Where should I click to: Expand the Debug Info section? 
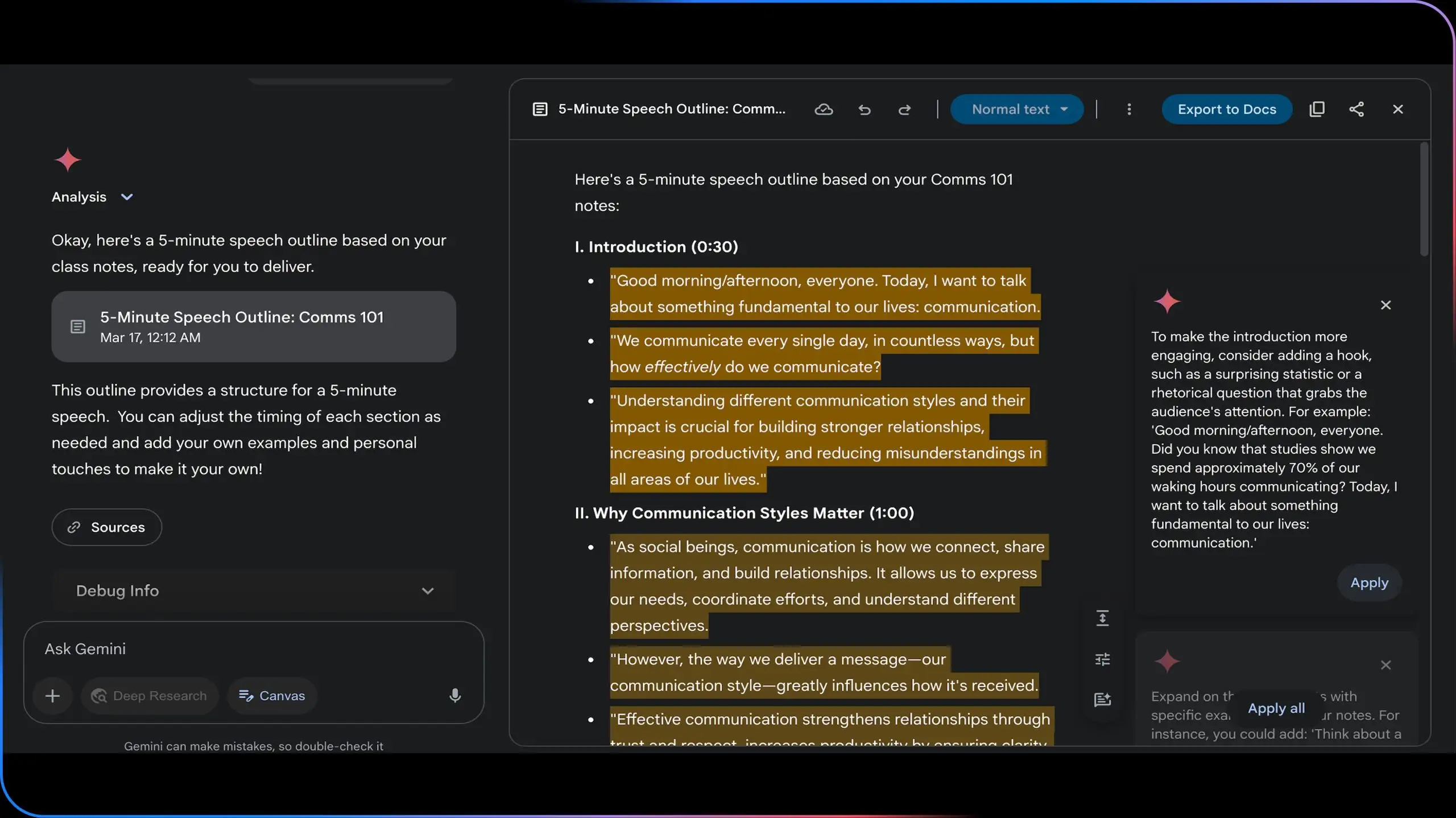click(254, 590)
